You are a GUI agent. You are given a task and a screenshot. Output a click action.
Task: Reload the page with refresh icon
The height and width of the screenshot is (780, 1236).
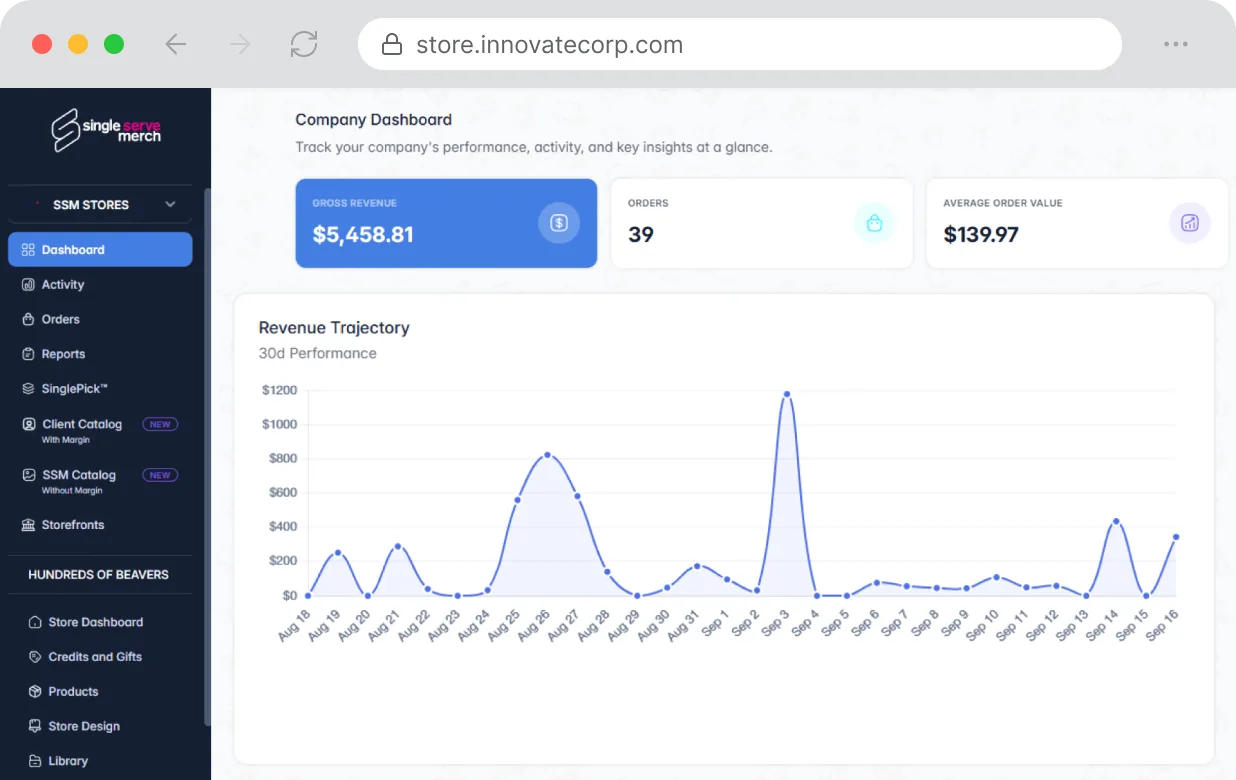304,44
